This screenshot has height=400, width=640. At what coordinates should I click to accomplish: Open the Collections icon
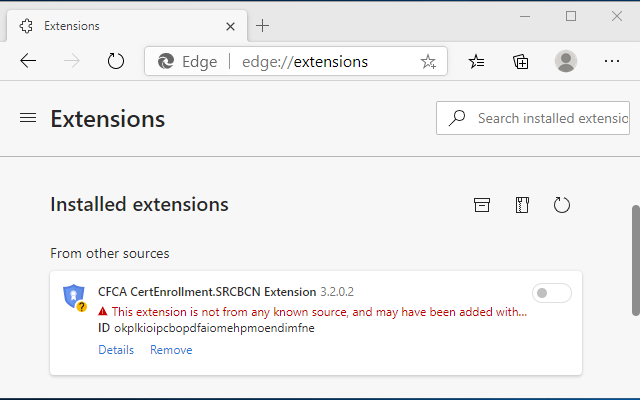click(x=521, y=61)
